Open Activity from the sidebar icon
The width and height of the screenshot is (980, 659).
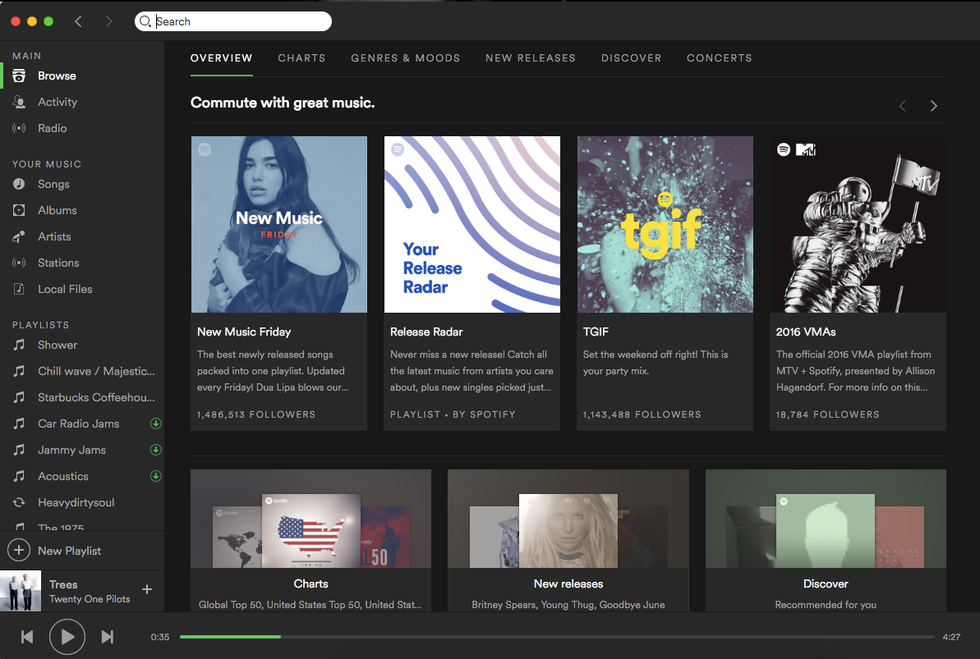[19, 102]
